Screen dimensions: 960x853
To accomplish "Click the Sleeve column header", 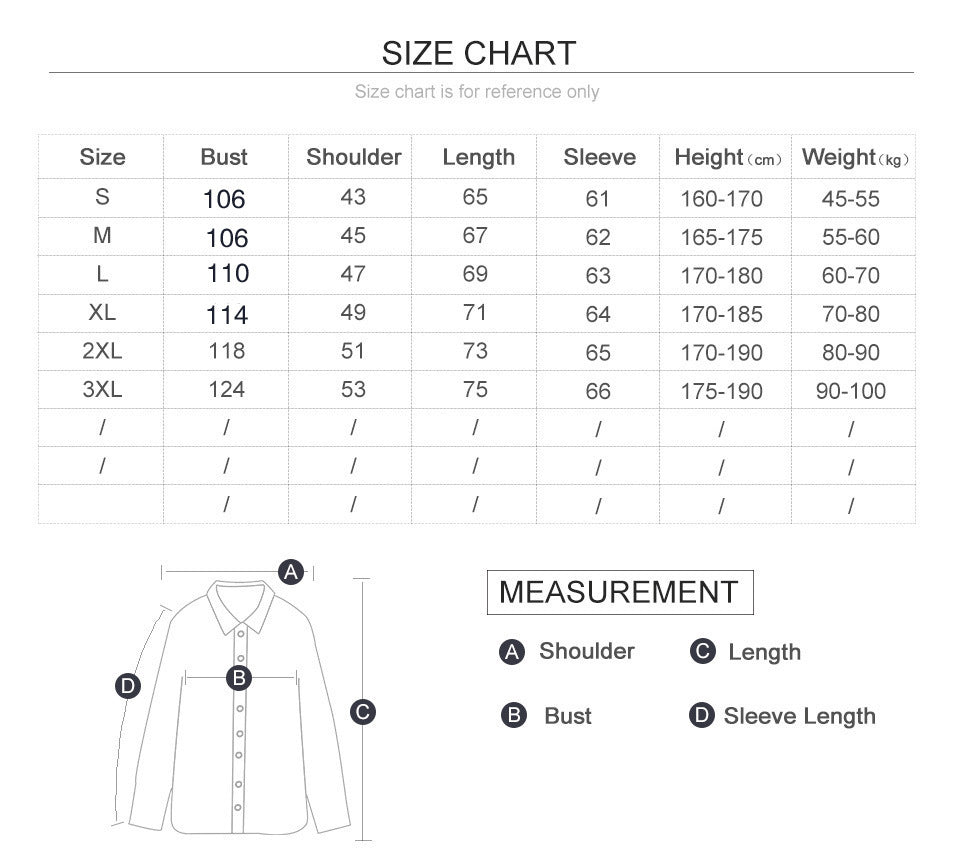I will (x=599, y=157).
